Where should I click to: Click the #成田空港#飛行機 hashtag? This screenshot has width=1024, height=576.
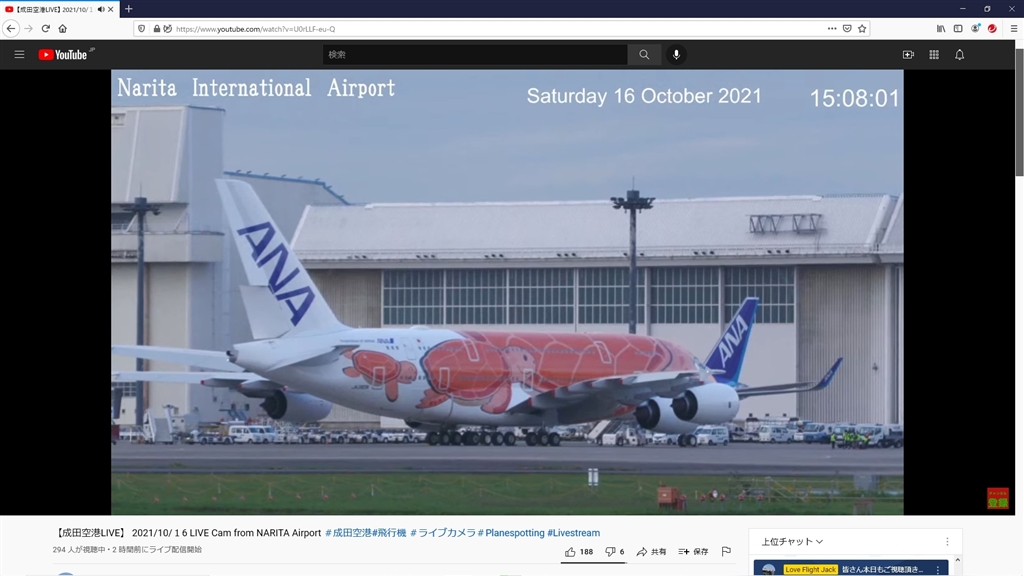point(366,533)
